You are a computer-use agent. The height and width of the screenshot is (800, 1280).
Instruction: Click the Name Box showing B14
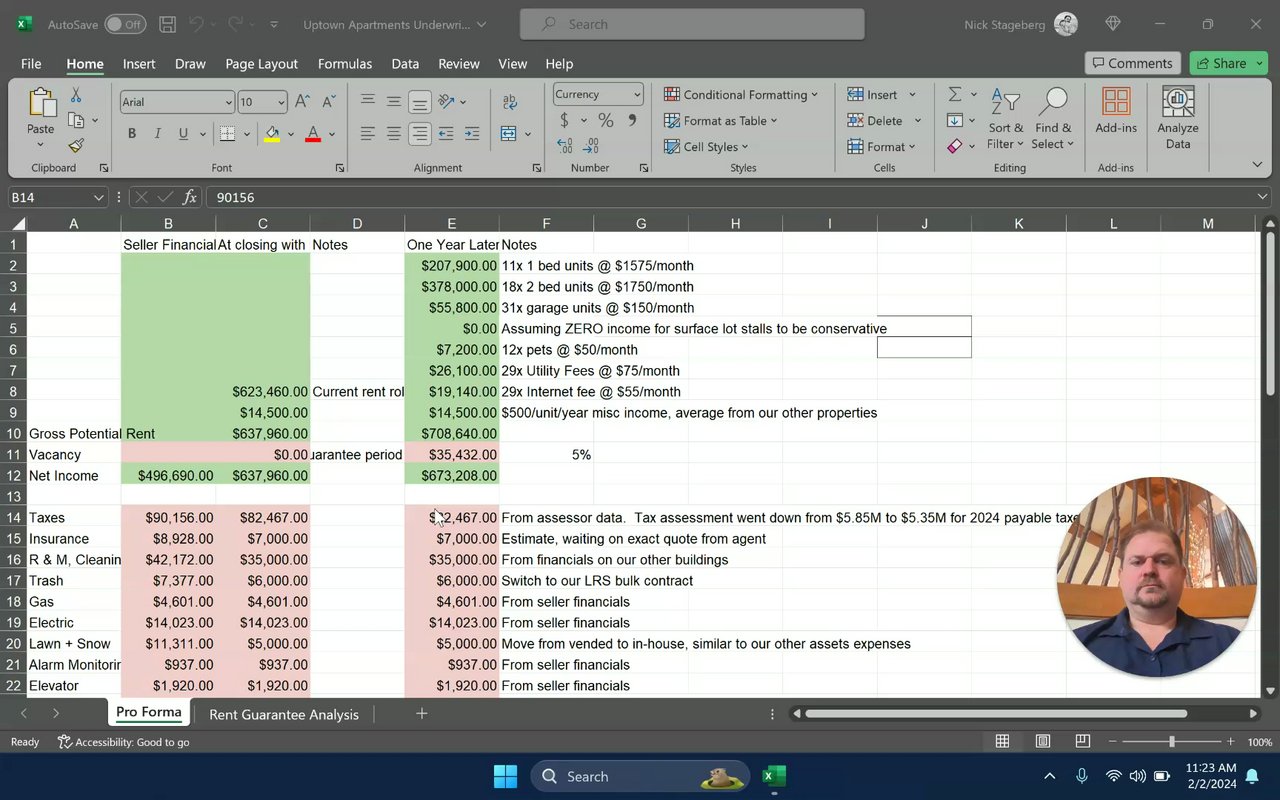click(58, 197)
